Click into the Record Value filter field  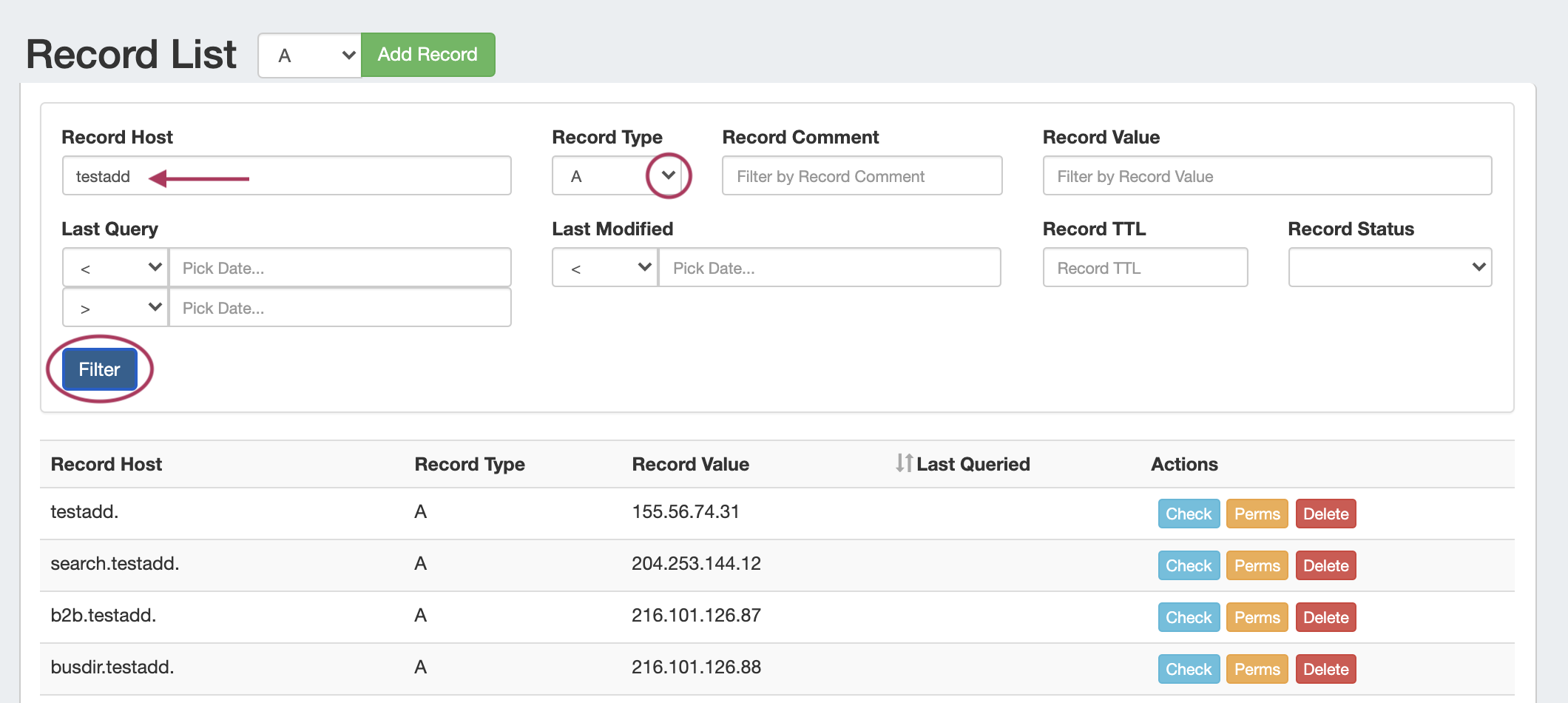tap(1266, 176)
